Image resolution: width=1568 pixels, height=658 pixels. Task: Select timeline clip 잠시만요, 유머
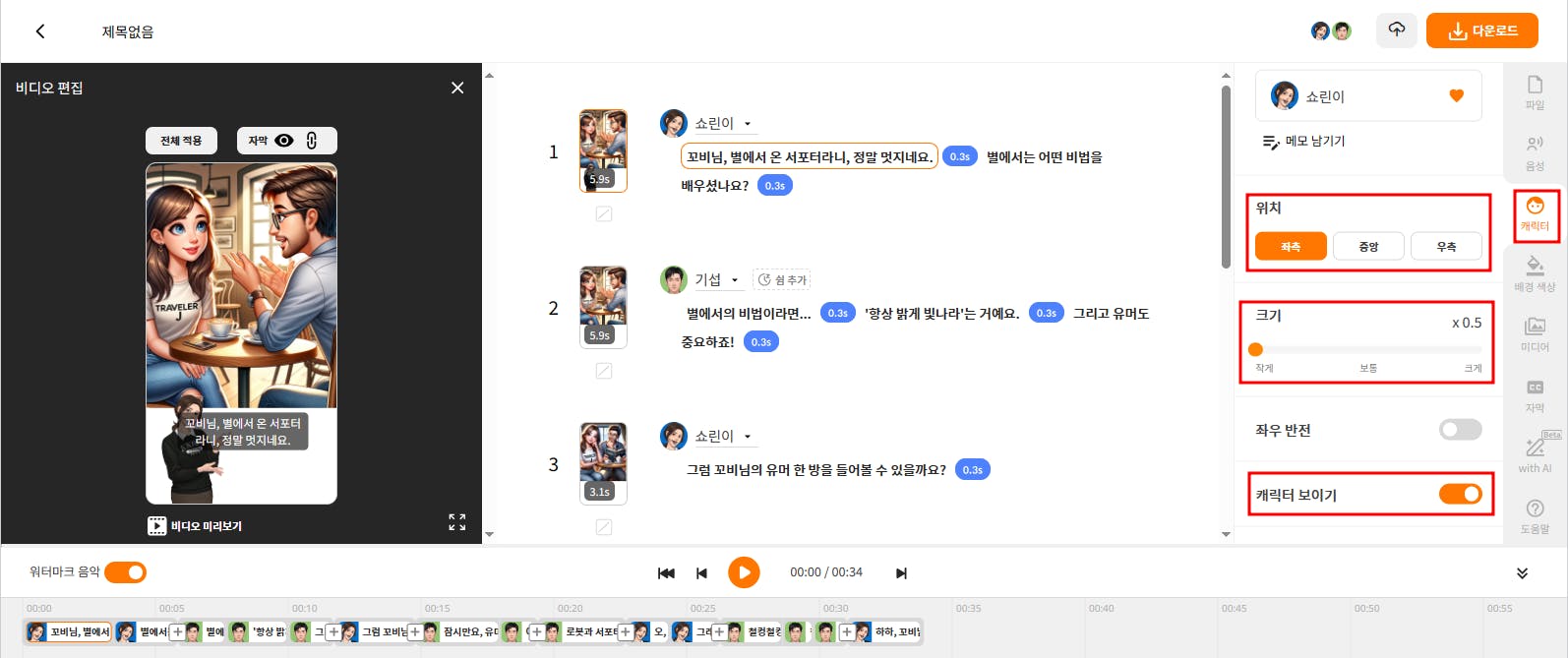tap(461, 631)
